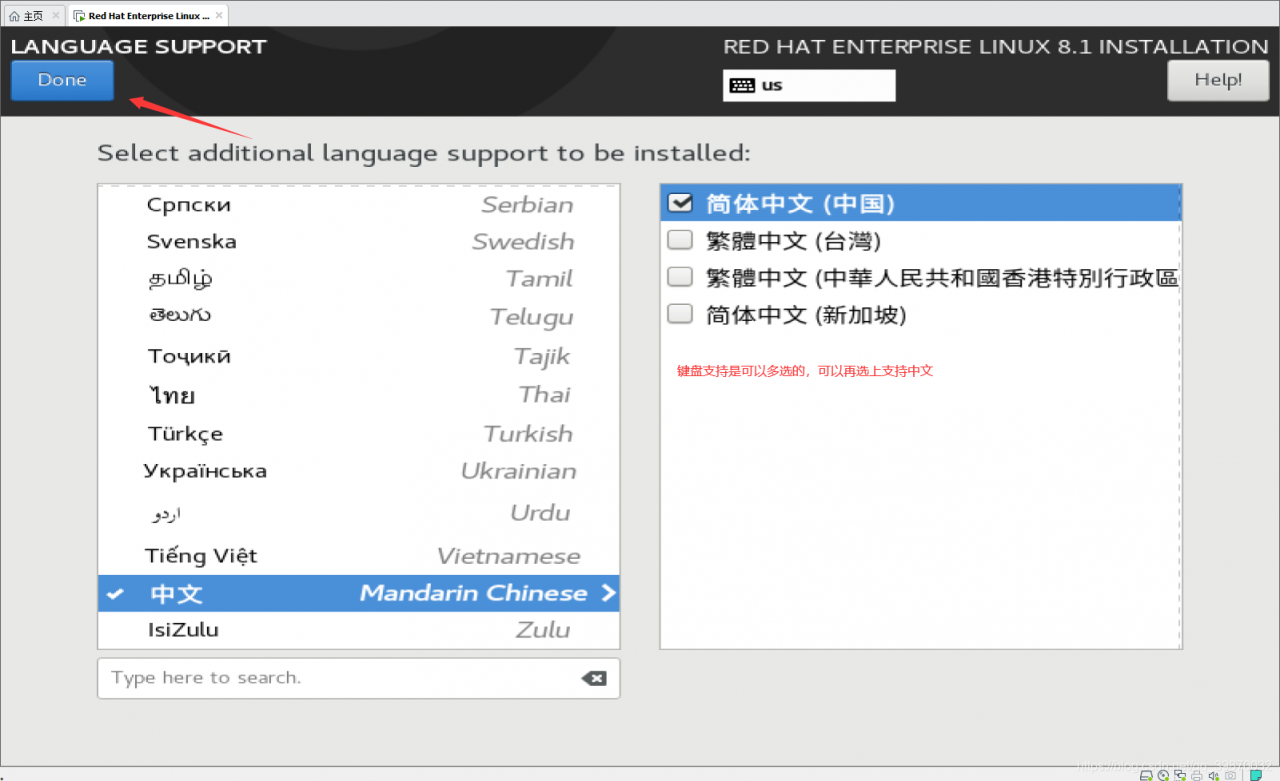Choose Tiếng Việt in the language list

point(359,556)
